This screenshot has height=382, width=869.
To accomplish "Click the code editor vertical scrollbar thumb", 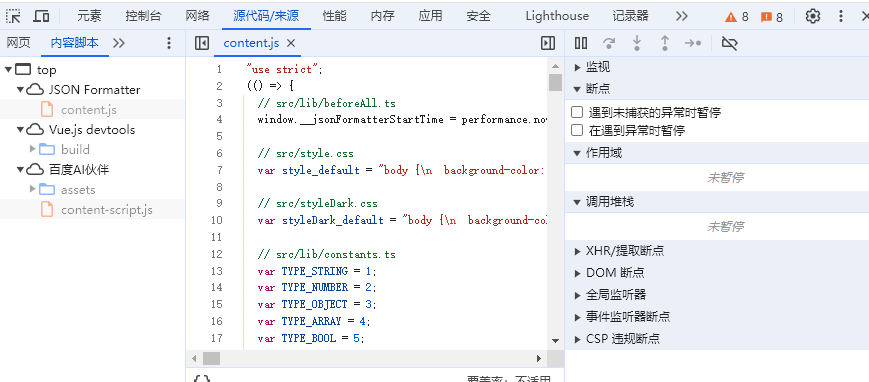I will coord(555,82).
